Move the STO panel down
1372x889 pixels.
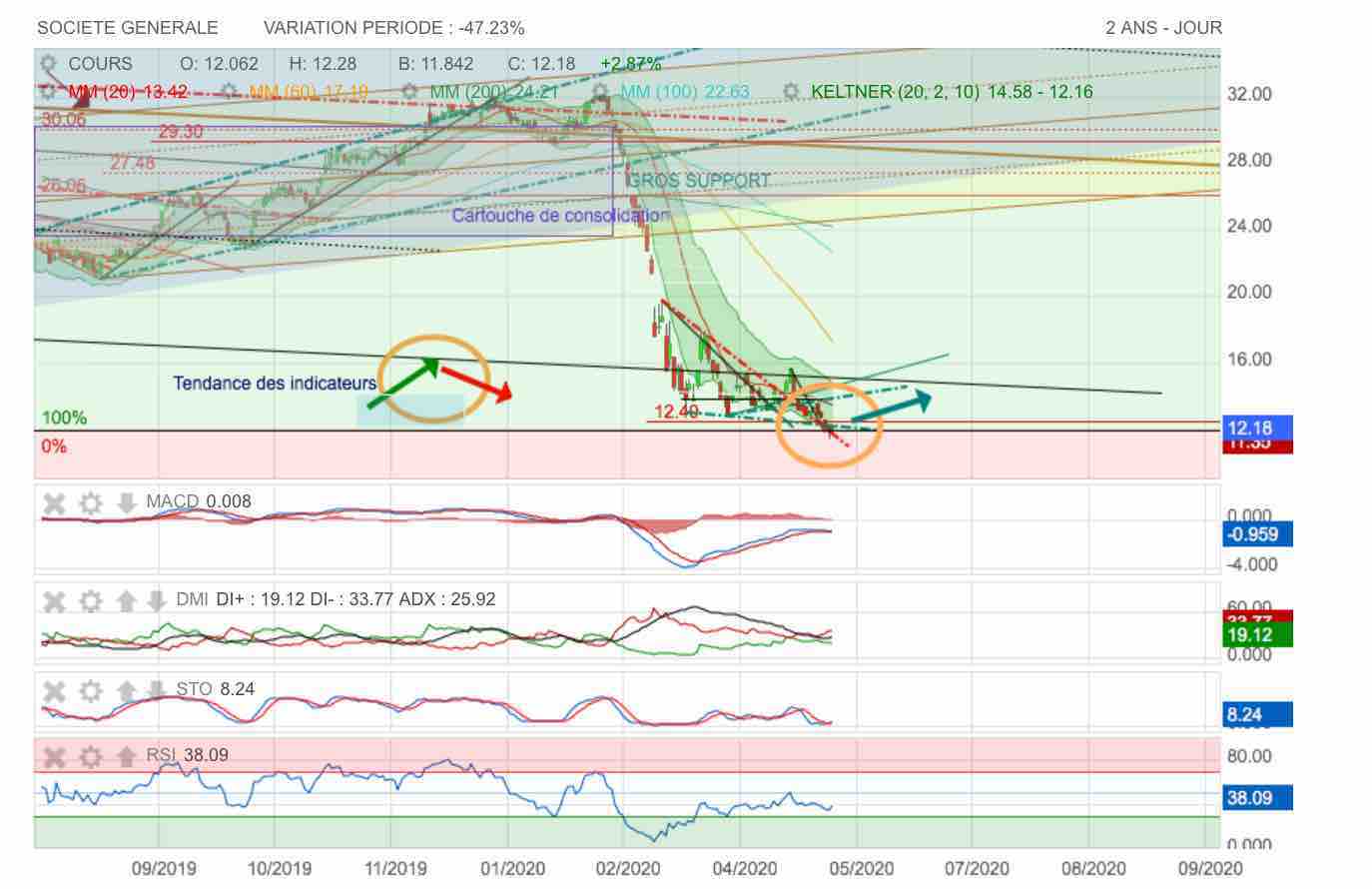pyautogui.click(x=157, y=690)
